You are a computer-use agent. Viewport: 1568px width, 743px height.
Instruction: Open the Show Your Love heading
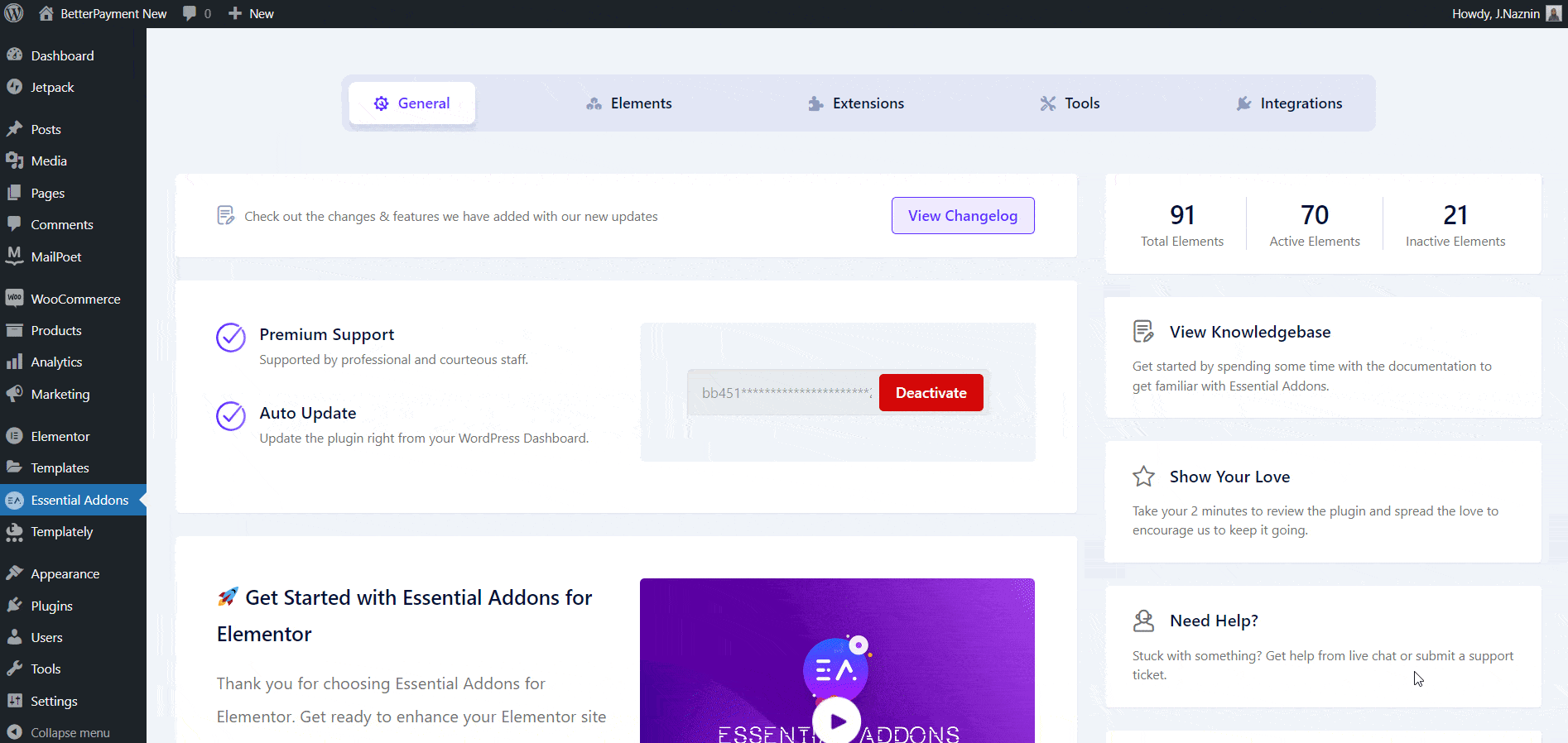pyautogui.click(x=1229, y=477)
